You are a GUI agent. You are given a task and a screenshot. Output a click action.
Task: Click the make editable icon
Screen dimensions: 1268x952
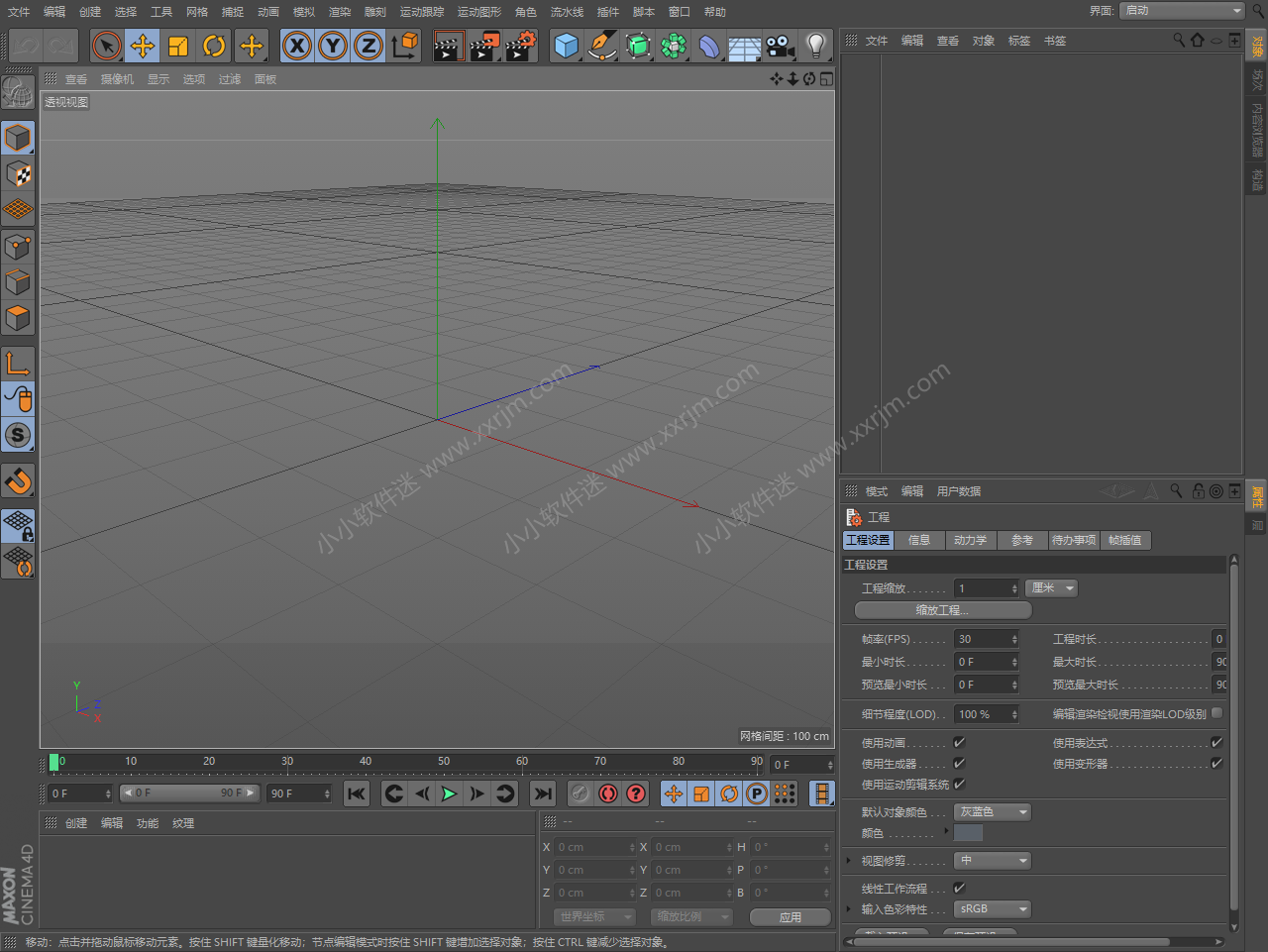18,91
